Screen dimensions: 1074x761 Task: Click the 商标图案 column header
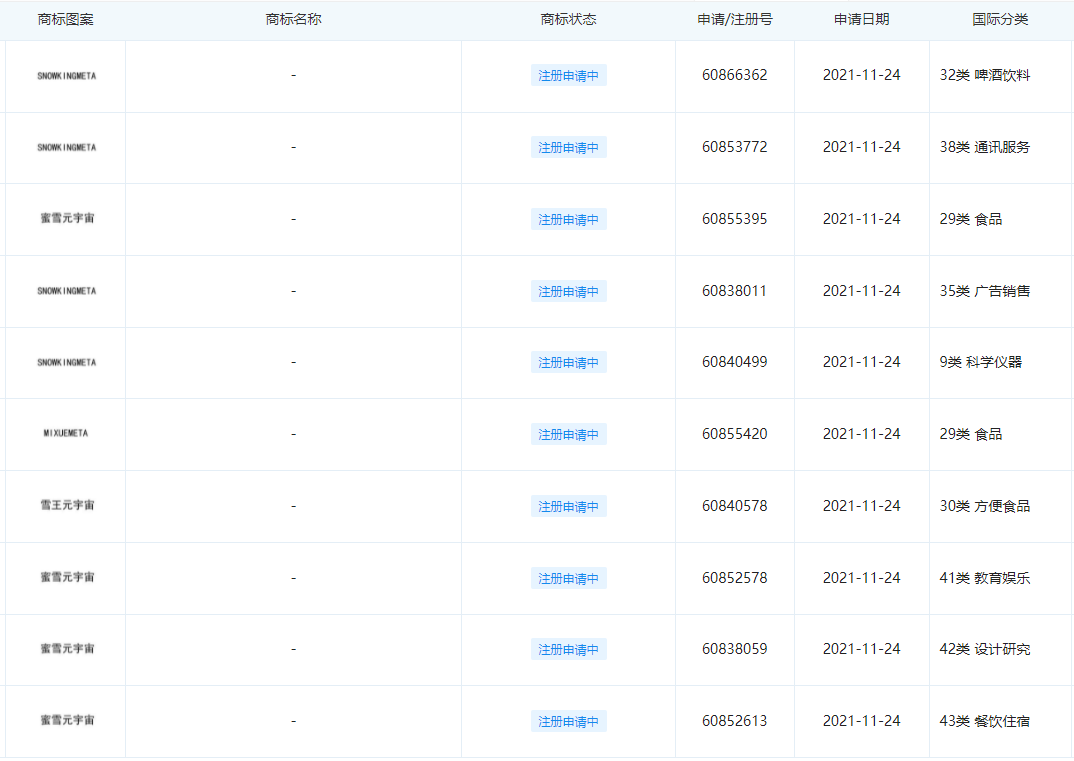point(65,20)
